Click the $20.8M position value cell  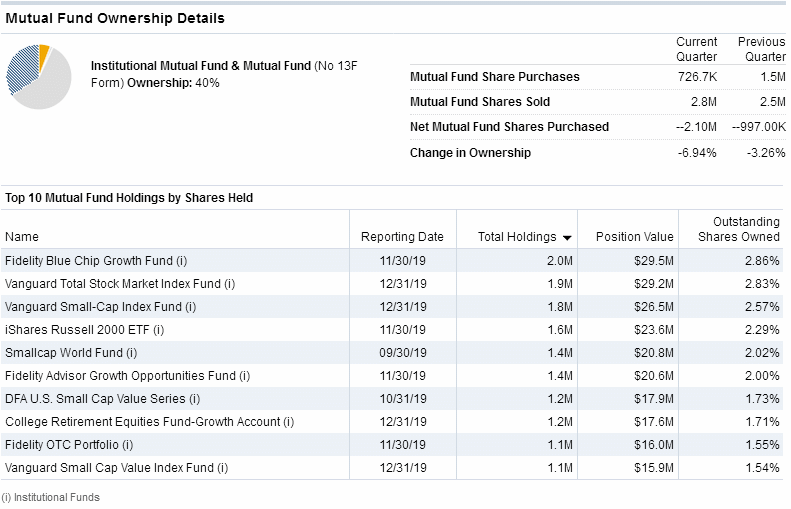click(x=654, y=353)
